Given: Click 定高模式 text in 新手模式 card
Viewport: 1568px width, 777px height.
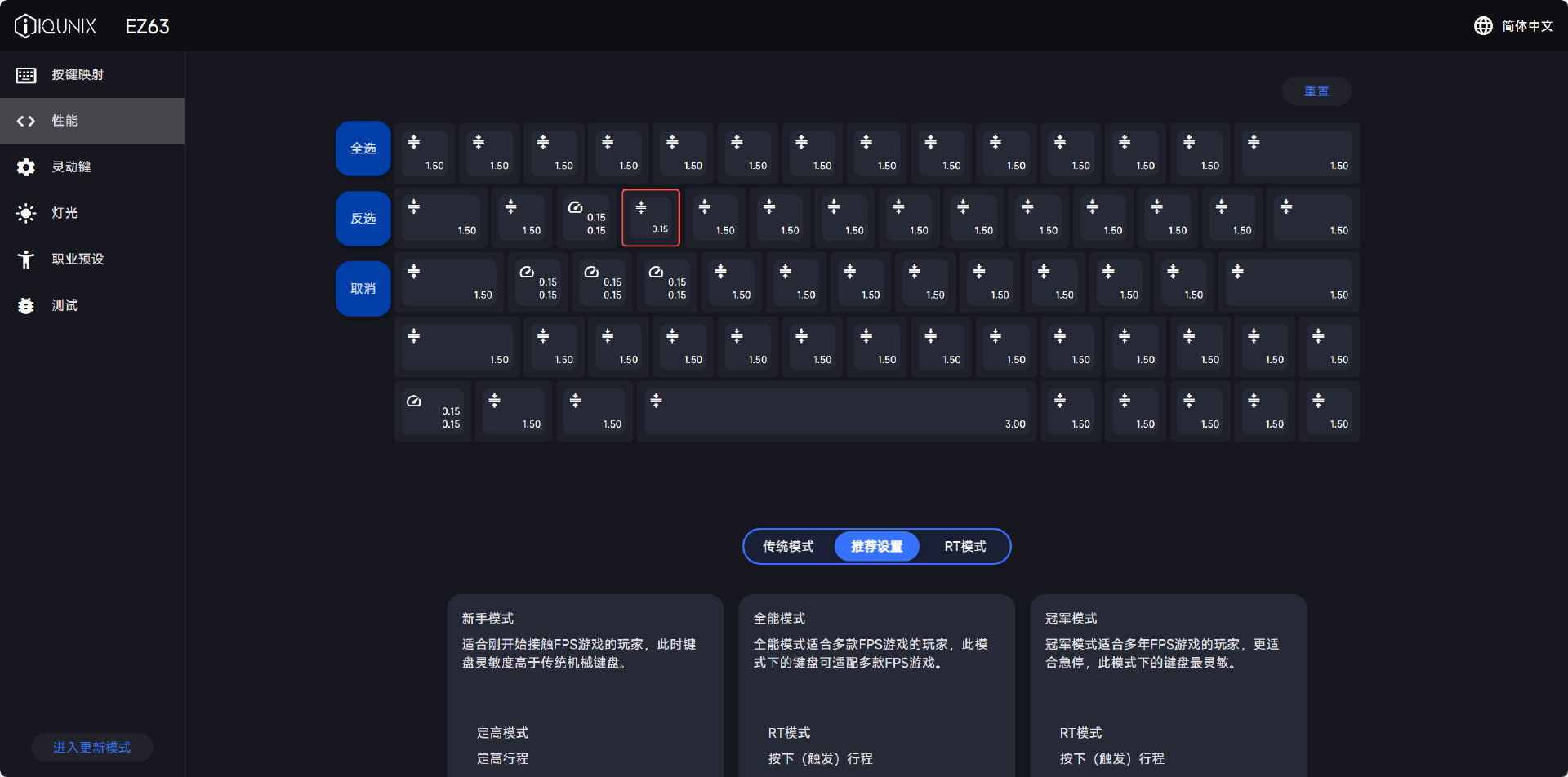Looking at the screenshot, I should [x=503, y=733].
